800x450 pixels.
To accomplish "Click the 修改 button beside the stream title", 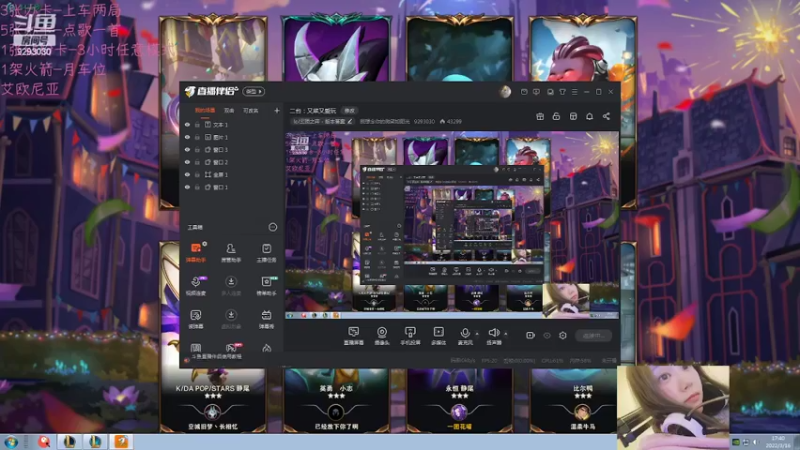I will (x=349, y=111).
